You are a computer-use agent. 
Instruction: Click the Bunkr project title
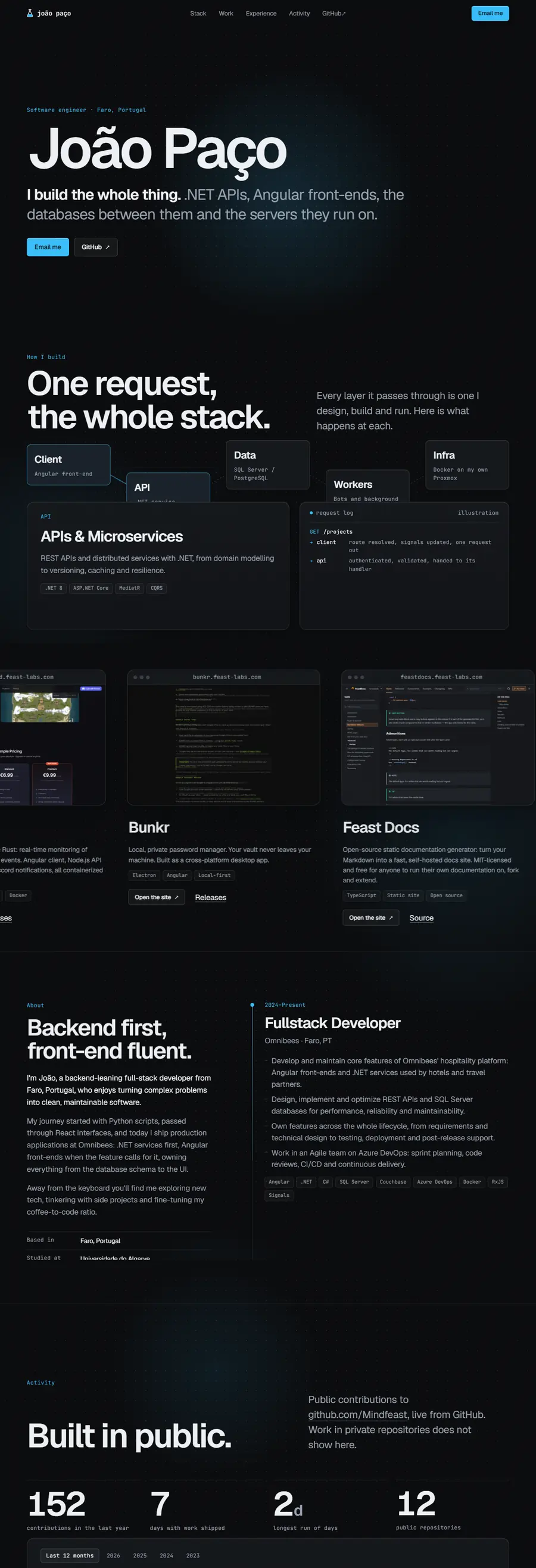click(x=149, y=827)
